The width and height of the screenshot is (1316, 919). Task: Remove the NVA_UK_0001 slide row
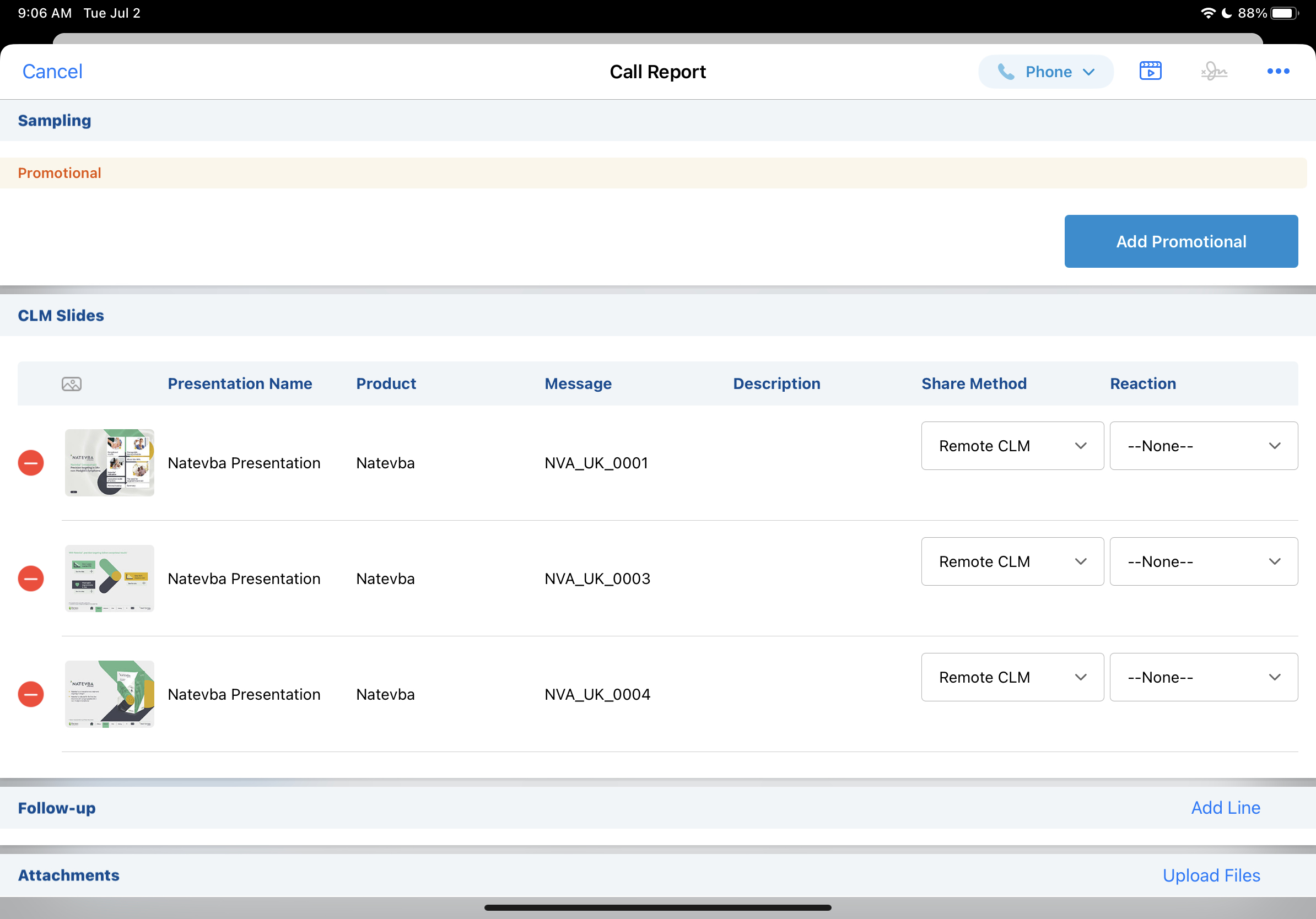click(x=31, y=463)
